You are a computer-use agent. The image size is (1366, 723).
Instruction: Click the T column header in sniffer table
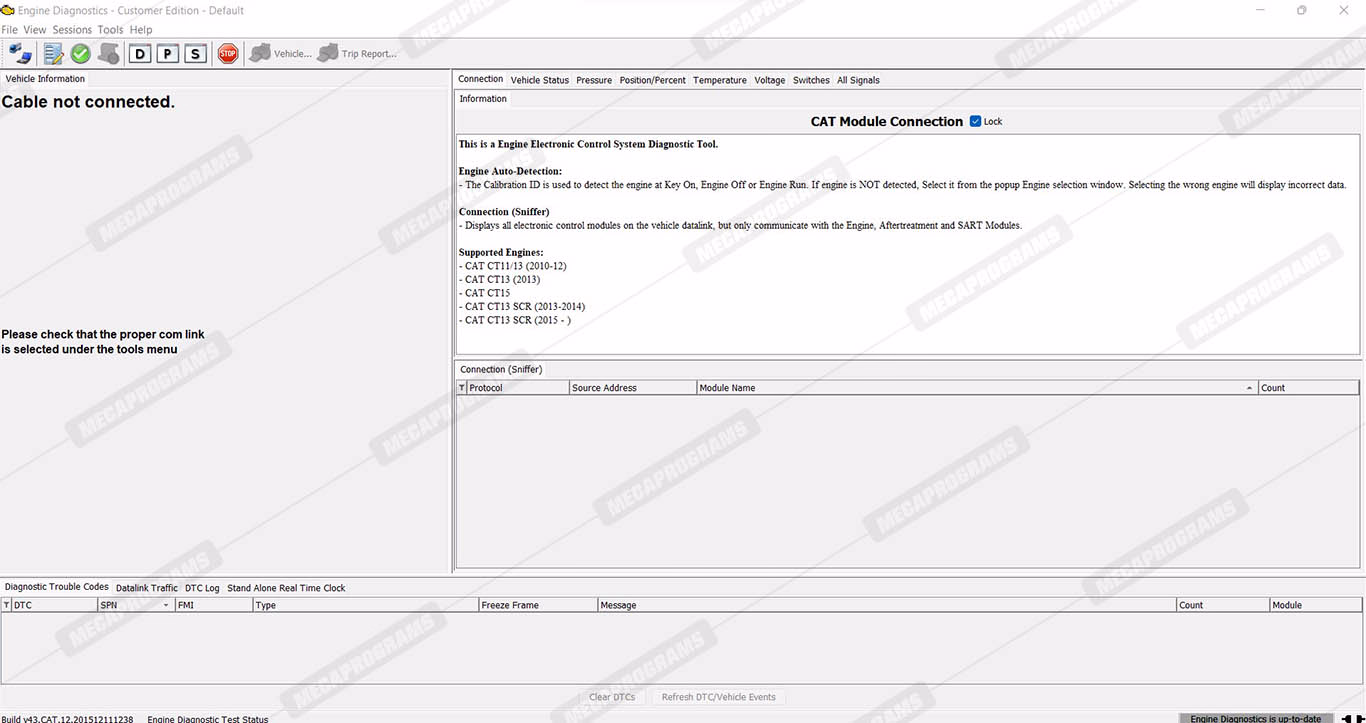462,388
